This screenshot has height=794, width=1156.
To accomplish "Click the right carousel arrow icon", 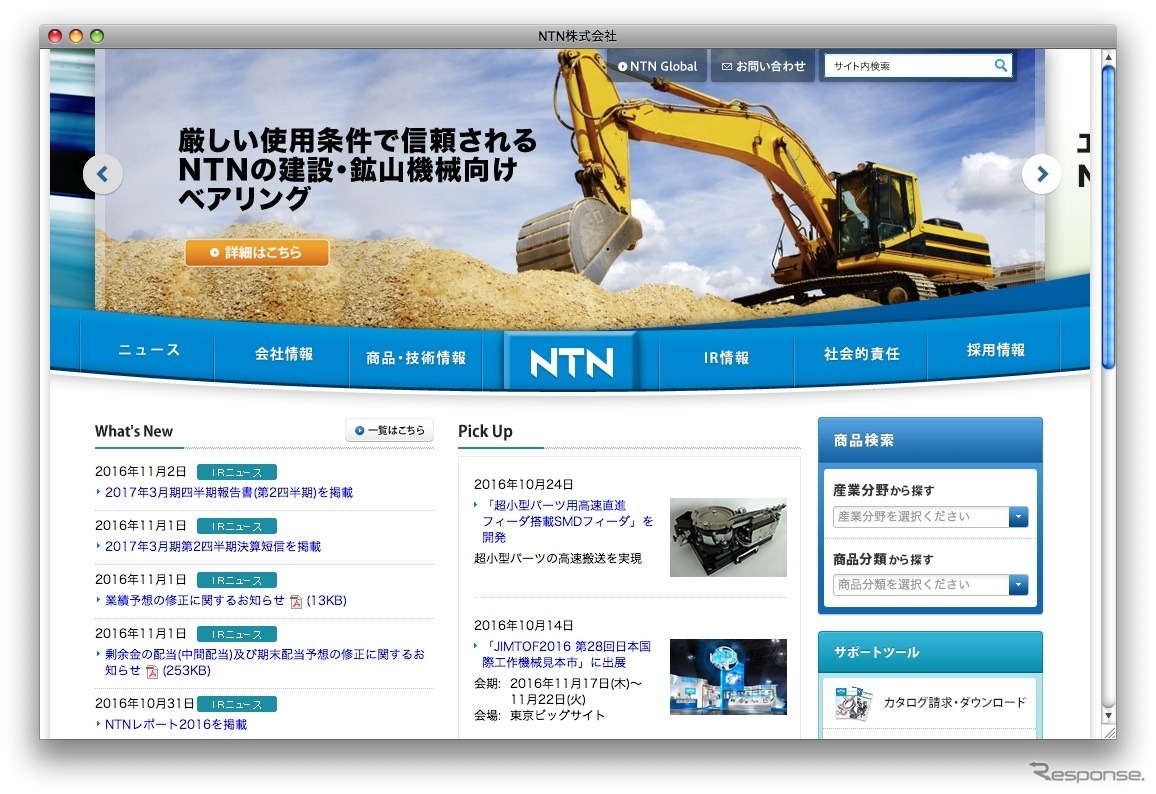I will coord(1042,174).
